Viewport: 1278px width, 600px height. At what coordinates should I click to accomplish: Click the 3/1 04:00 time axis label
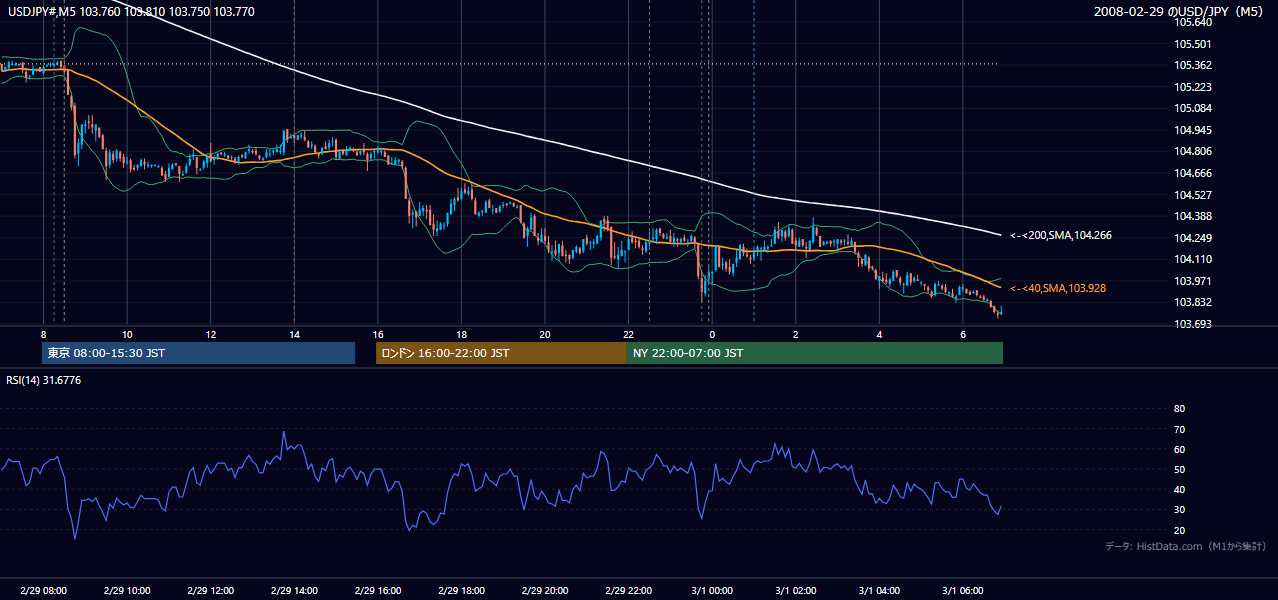[x=879, y=591]
